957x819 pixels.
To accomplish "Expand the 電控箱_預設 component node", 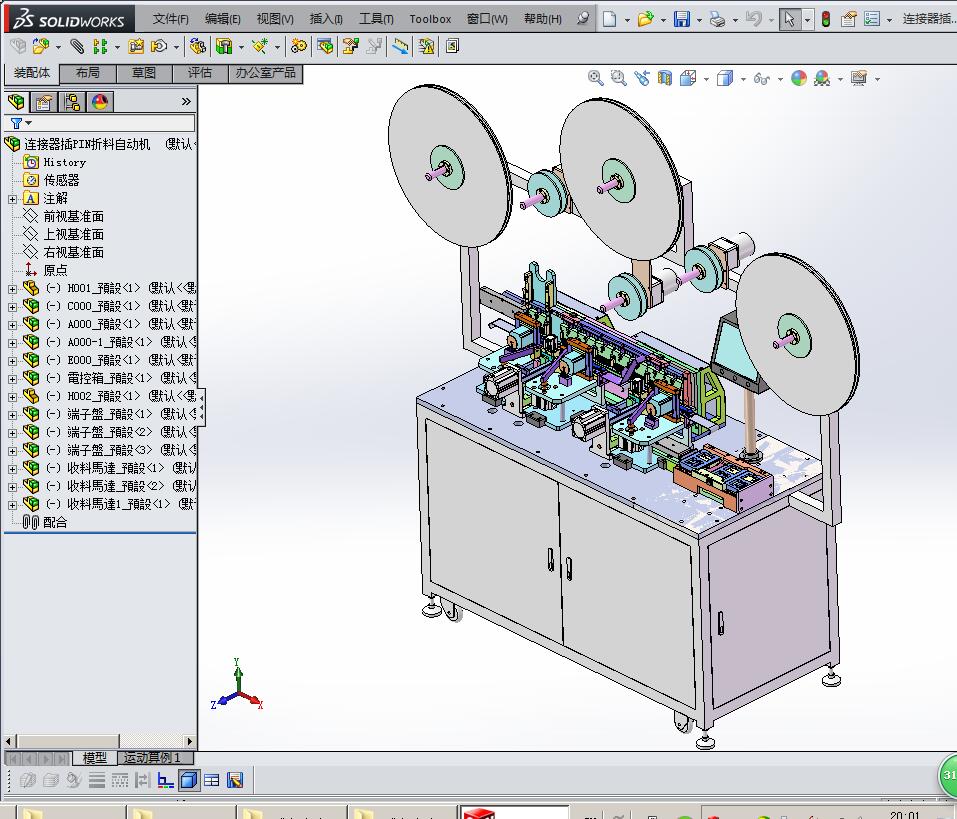I will [x=12, y=379].
